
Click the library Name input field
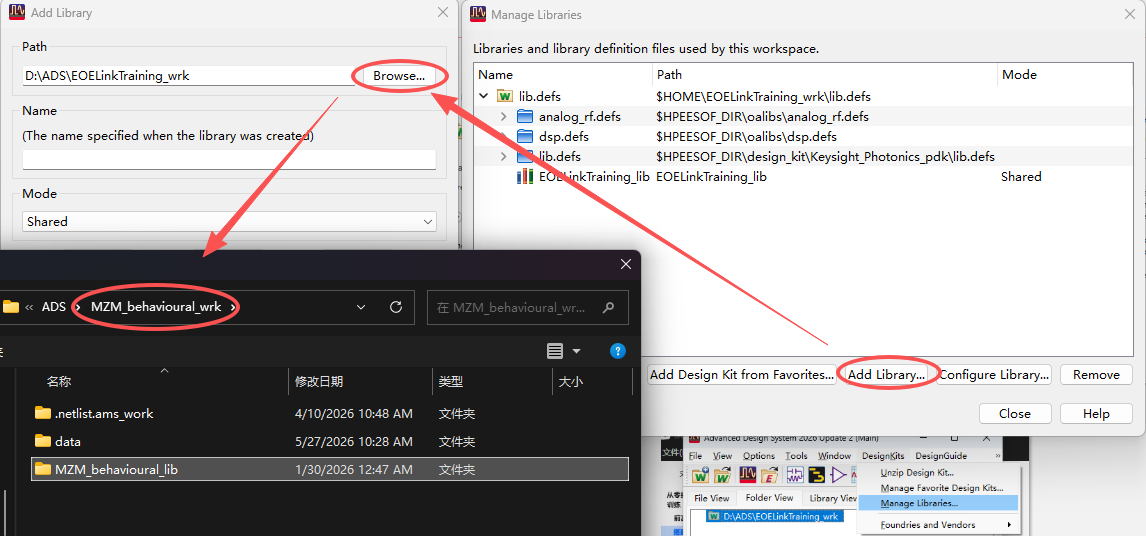(229, 159)
